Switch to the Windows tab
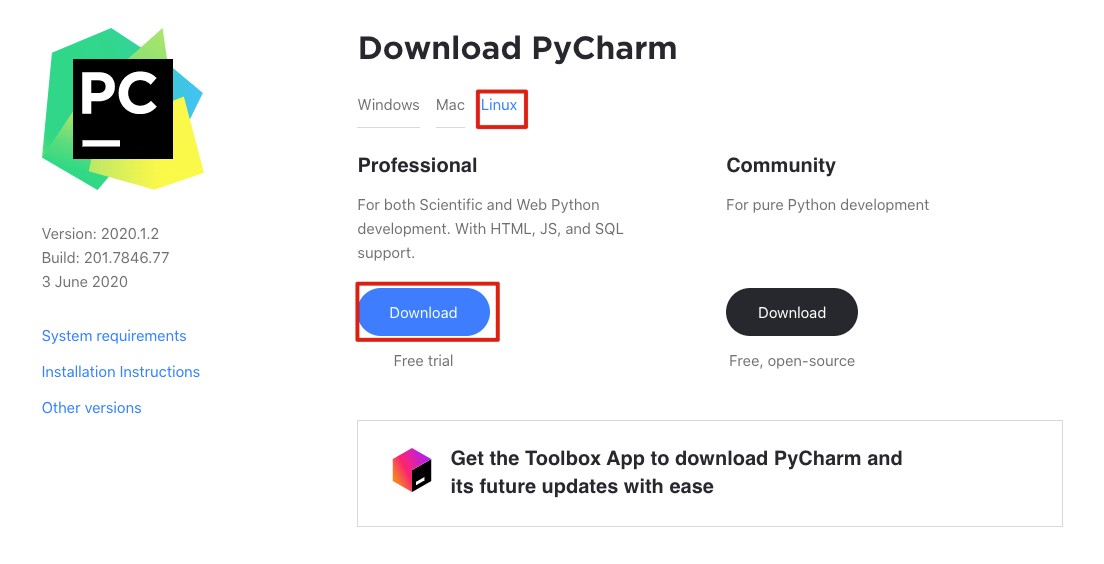The image size is (1104, 564). coord(388,105)
